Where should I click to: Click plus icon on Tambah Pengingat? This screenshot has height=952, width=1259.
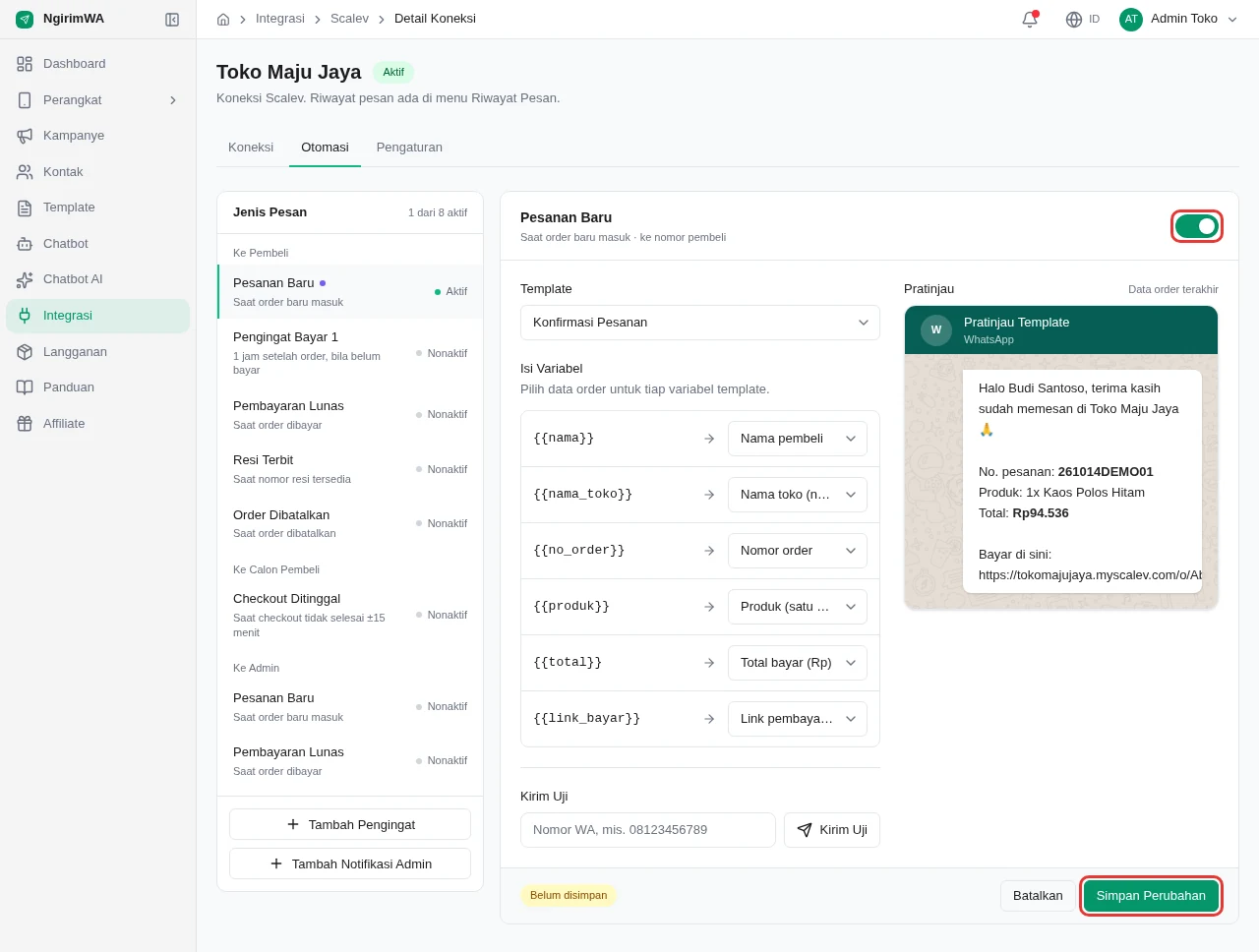[293, 824]
